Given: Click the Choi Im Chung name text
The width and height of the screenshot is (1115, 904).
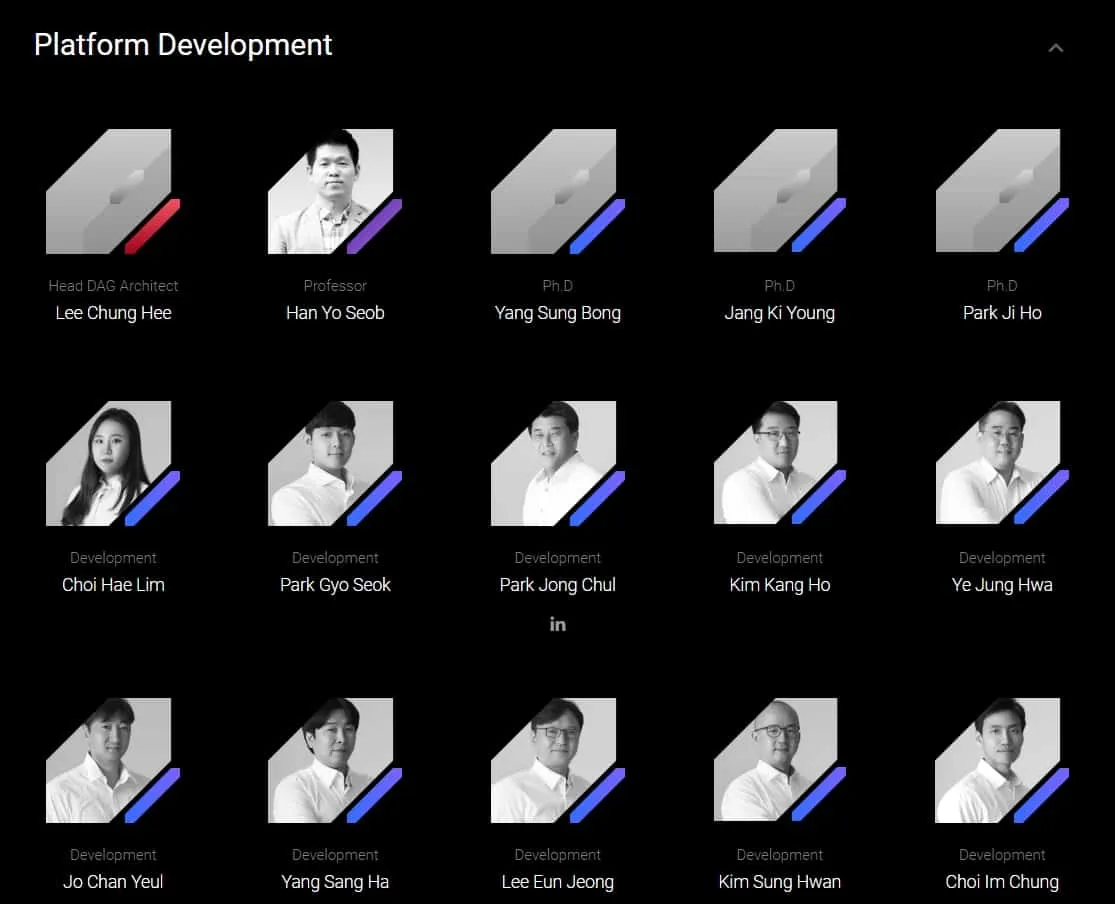Looking at the screenshot, I should click(x=1002, y=882).
